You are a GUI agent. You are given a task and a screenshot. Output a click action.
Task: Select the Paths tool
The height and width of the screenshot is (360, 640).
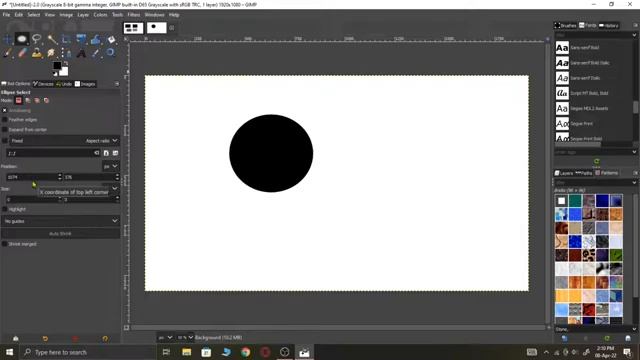pyautogui.click(x=67, y=53)
